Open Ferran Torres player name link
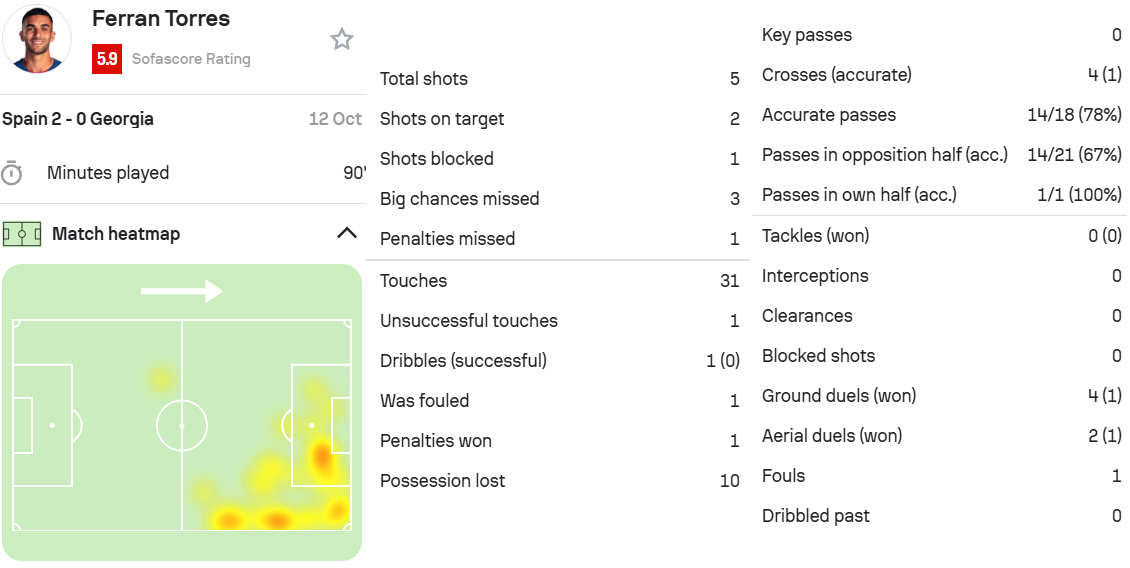 coord(160,19)
